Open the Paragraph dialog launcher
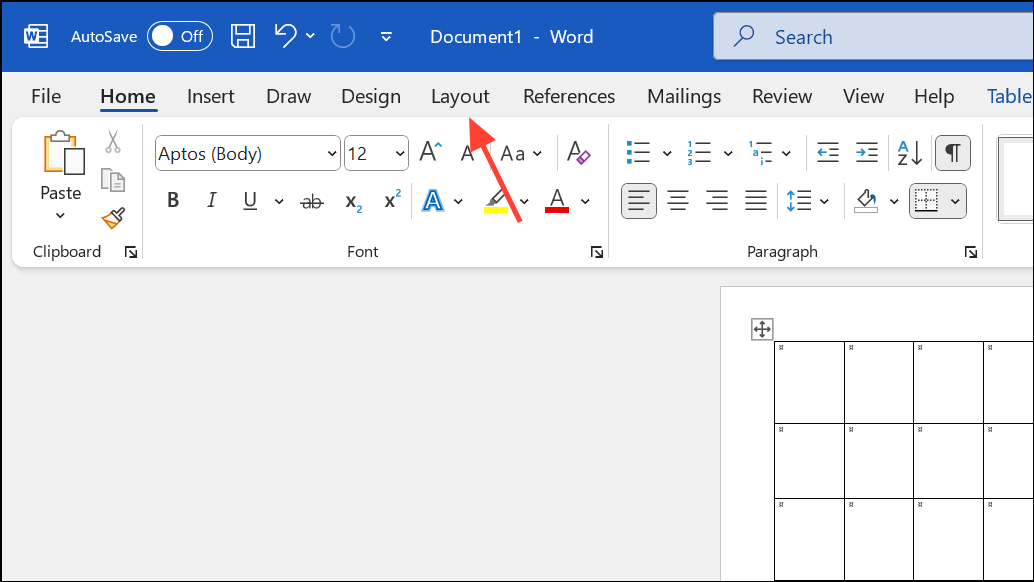The height and width of the screenshot is (582, 1034). [x=971, y=252]
